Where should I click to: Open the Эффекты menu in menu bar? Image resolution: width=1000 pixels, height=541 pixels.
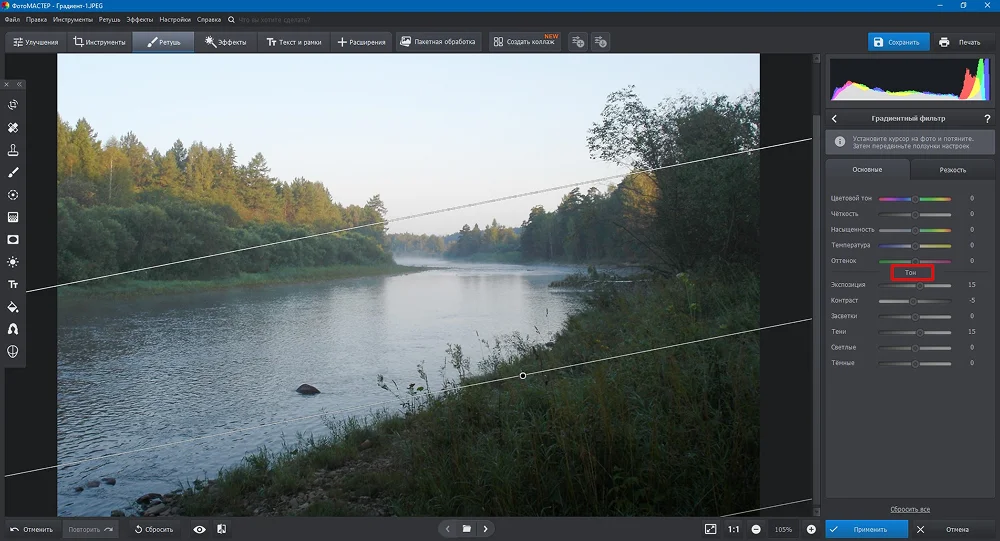click(140, 20)
